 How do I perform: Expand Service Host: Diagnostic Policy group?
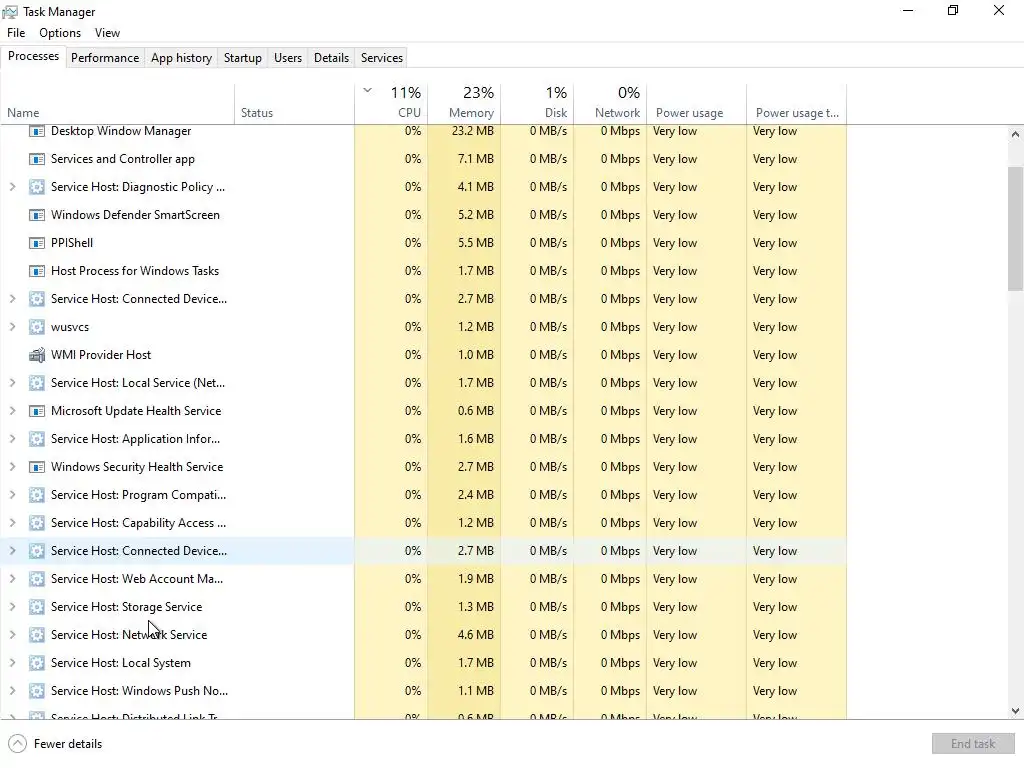click(x=12, y=187)
